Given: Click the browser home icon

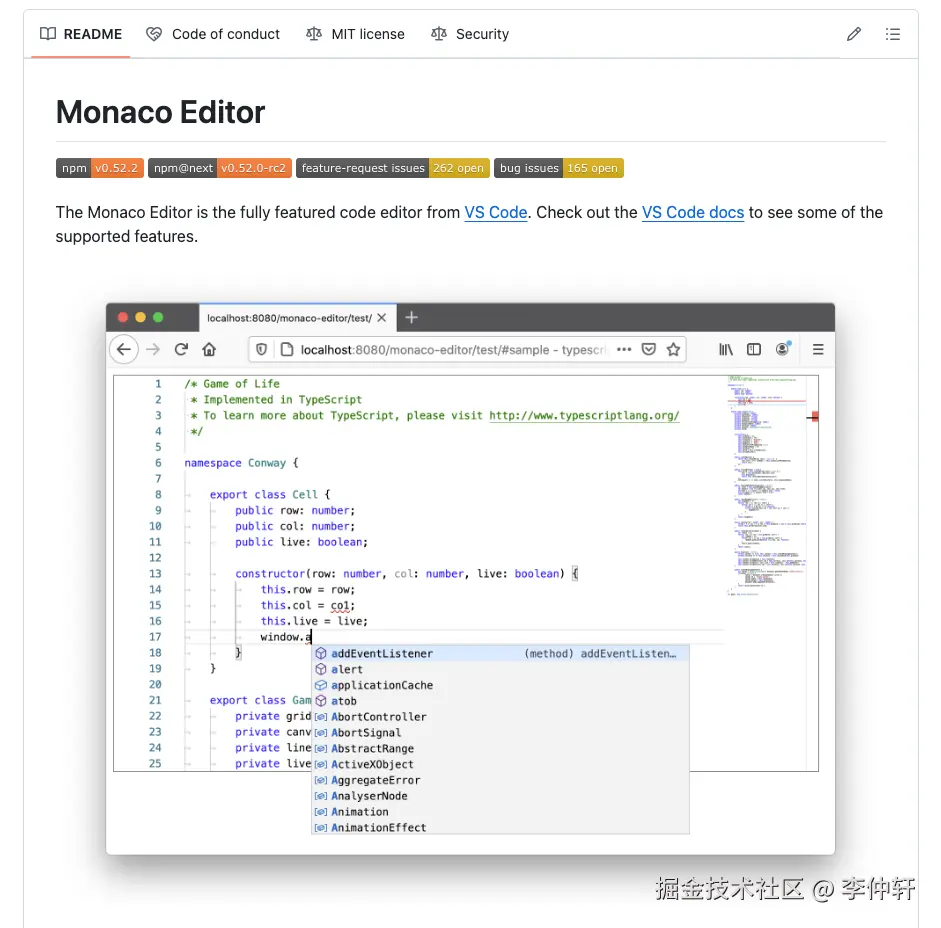Looking at the screenshot, I should click(x=209, y=349).
